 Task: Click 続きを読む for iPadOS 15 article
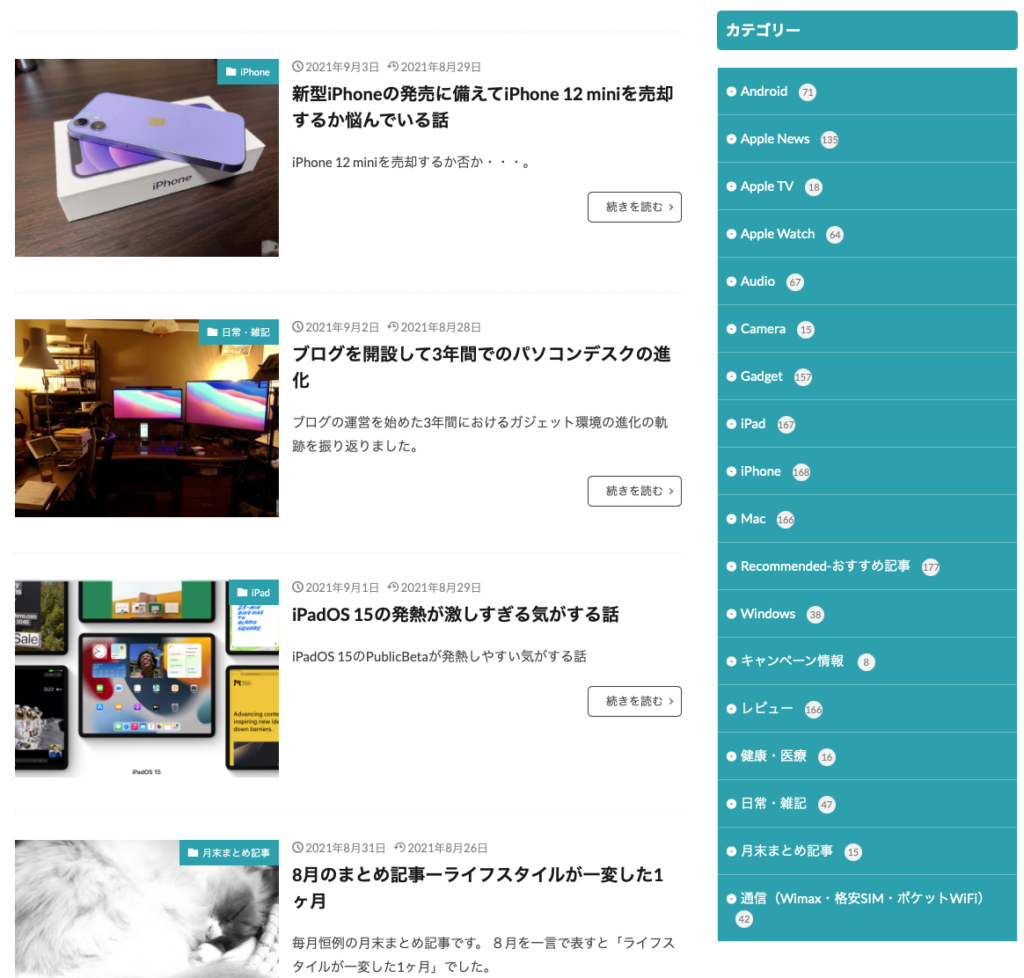(634, 701)
